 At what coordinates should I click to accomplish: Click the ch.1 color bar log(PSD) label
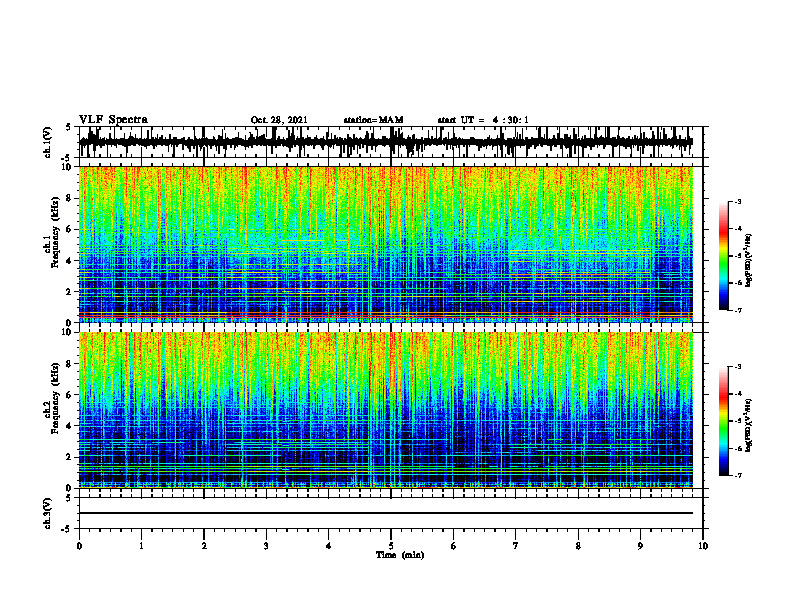[749, 261]
